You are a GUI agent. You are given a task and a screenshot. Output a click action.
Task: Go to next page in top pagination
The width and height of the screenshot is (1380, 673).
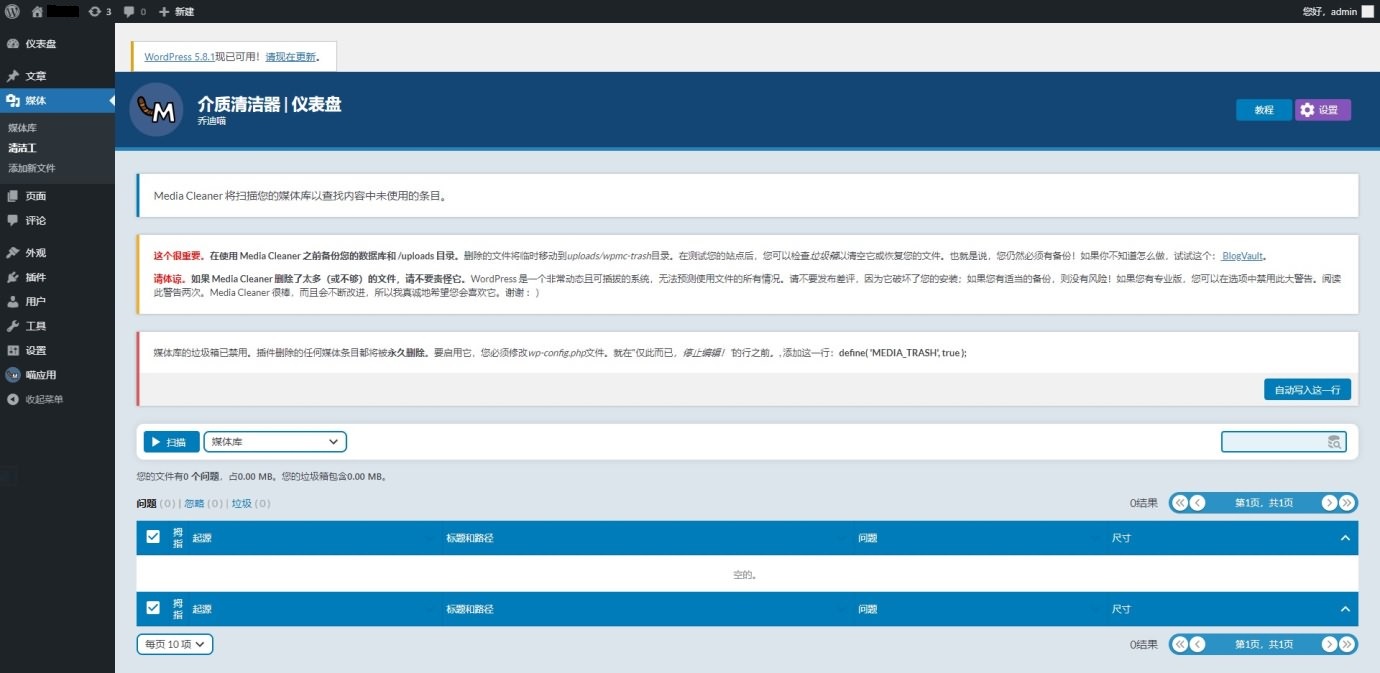point(1329,503)
